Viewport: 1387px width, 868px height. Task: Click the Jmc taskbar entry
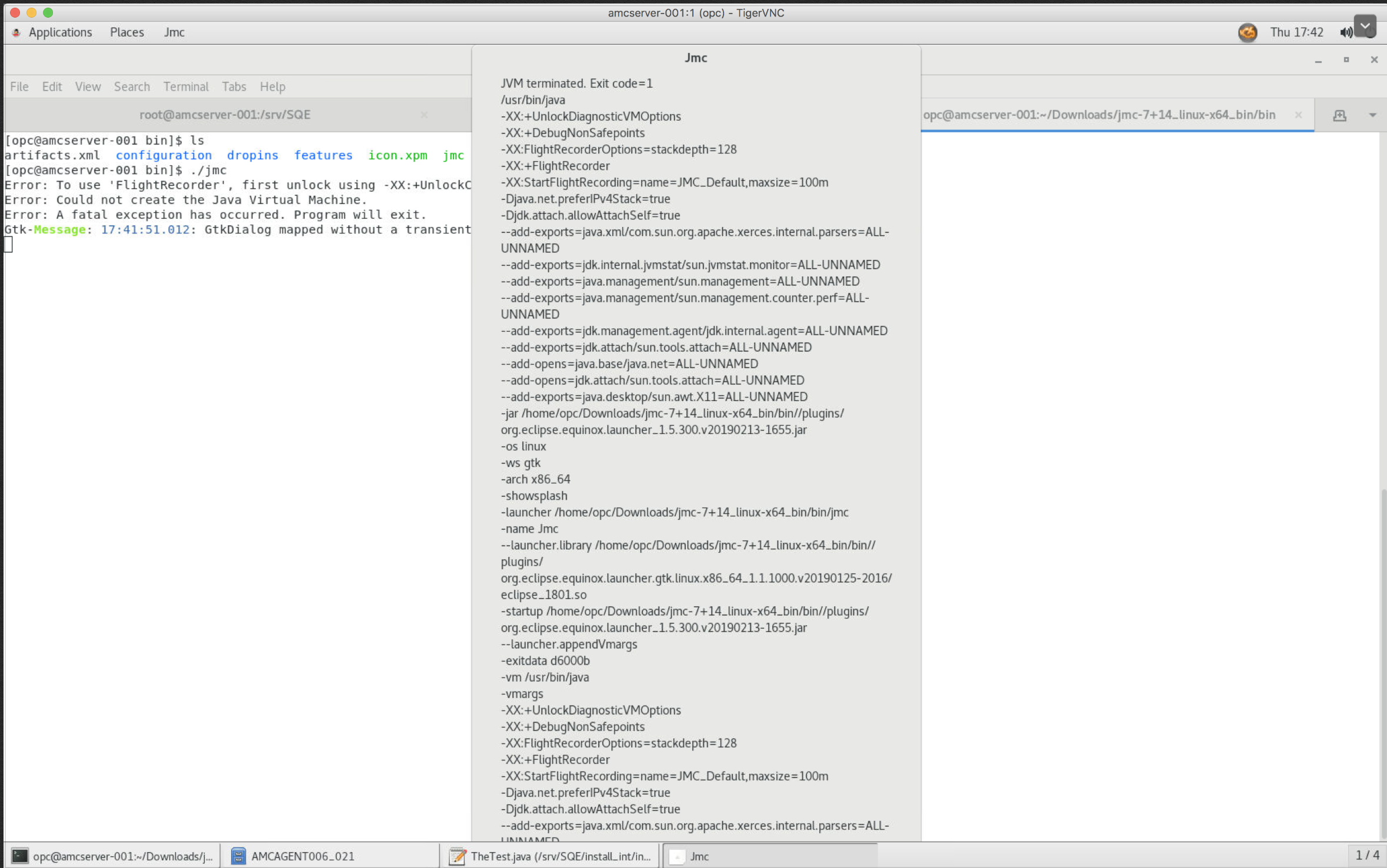[699, 856]
